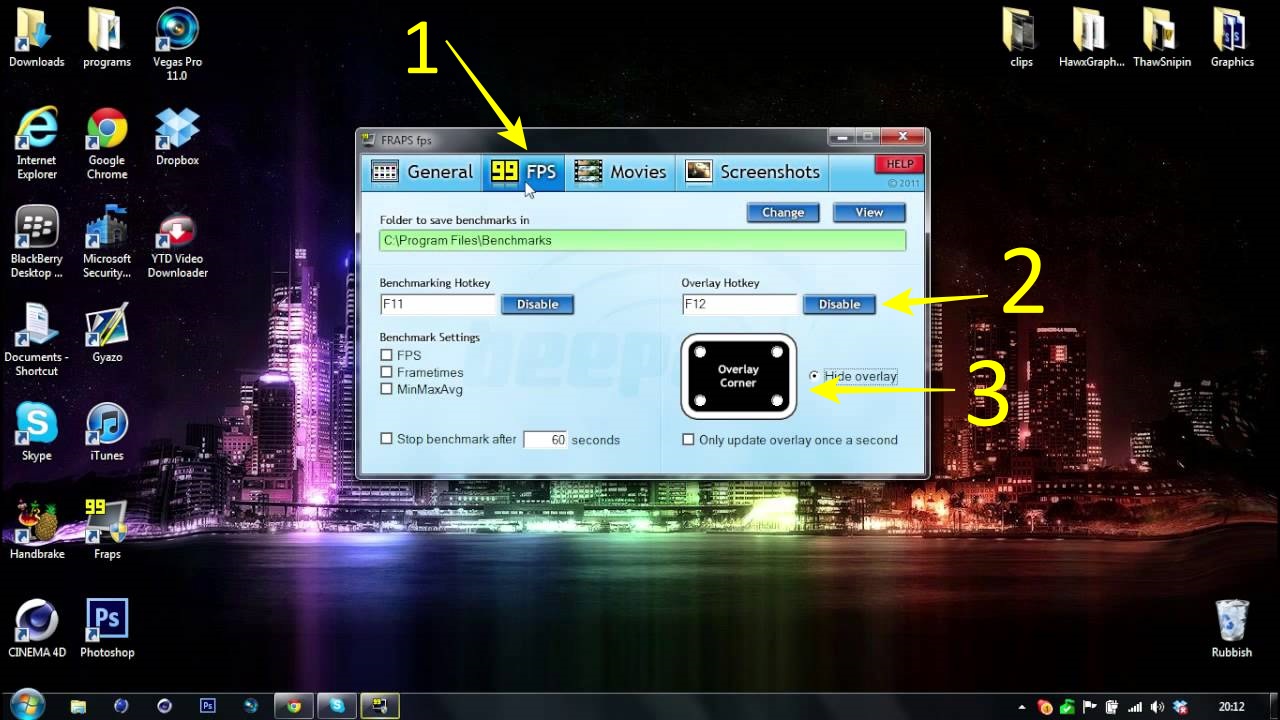Toggle Stop benchmark after seconds checkbox
1280x720 pixels.
[x=386, y=439]
